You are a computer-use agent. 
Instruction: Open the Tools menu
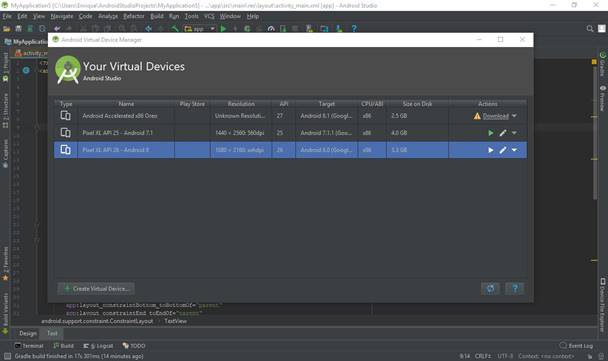[x=191, y=16]
